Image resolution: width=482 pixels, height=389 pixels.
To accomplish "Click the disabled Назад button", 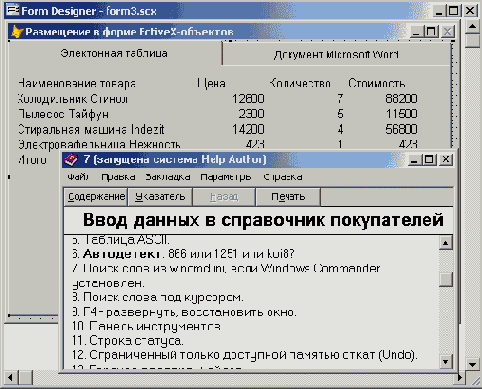I will pyautogui.click(x=224, y=197).
